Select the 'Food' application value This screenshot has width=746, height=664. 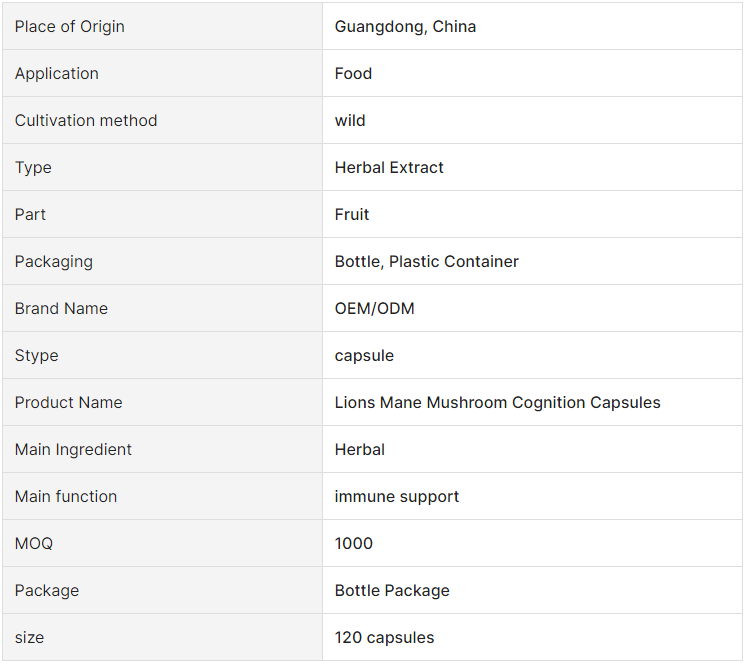pos(353,74)
